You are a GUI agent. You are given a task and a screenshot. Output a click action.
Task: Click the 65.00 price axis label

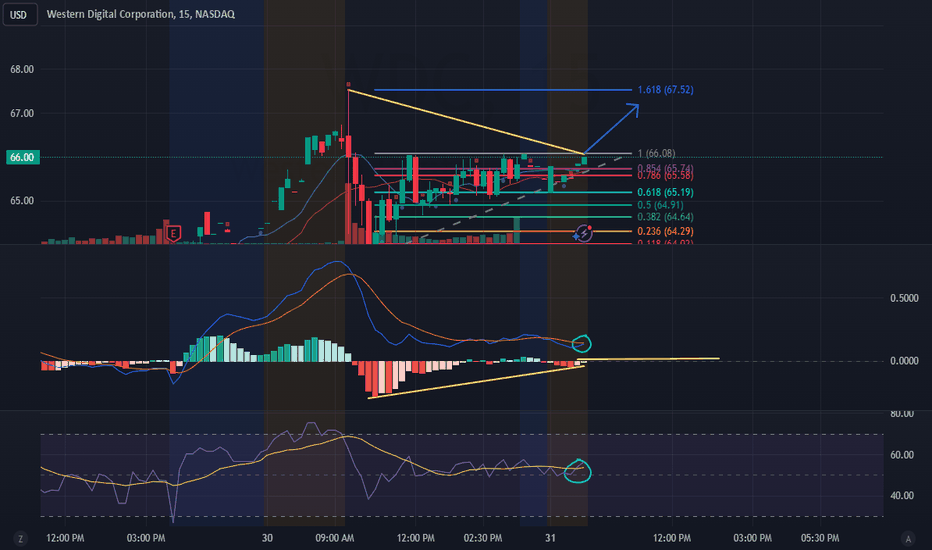(x=22, y=200)
